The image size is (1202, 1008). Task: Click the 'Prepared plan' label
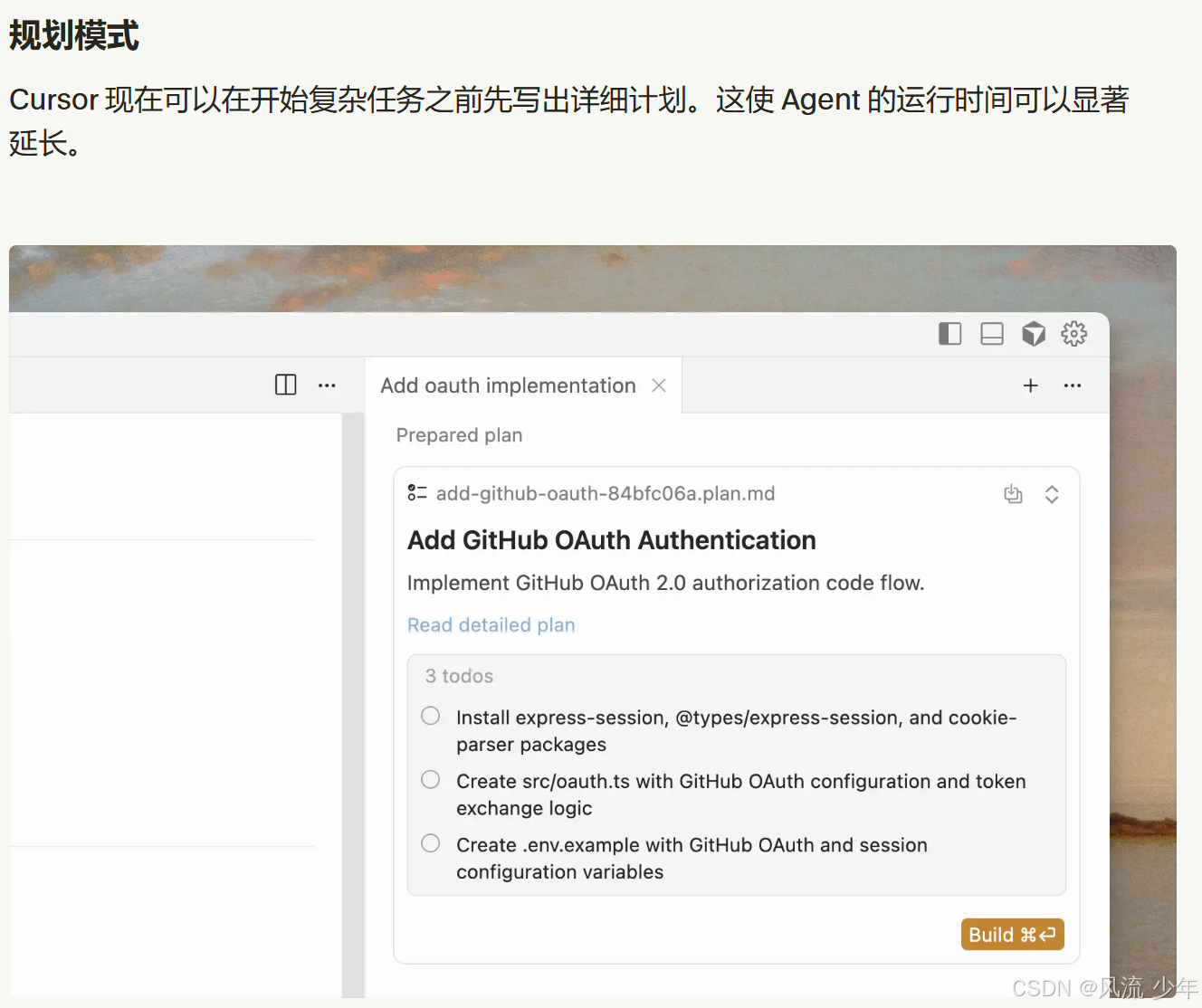pyautogui.click(x=459, y=435)
